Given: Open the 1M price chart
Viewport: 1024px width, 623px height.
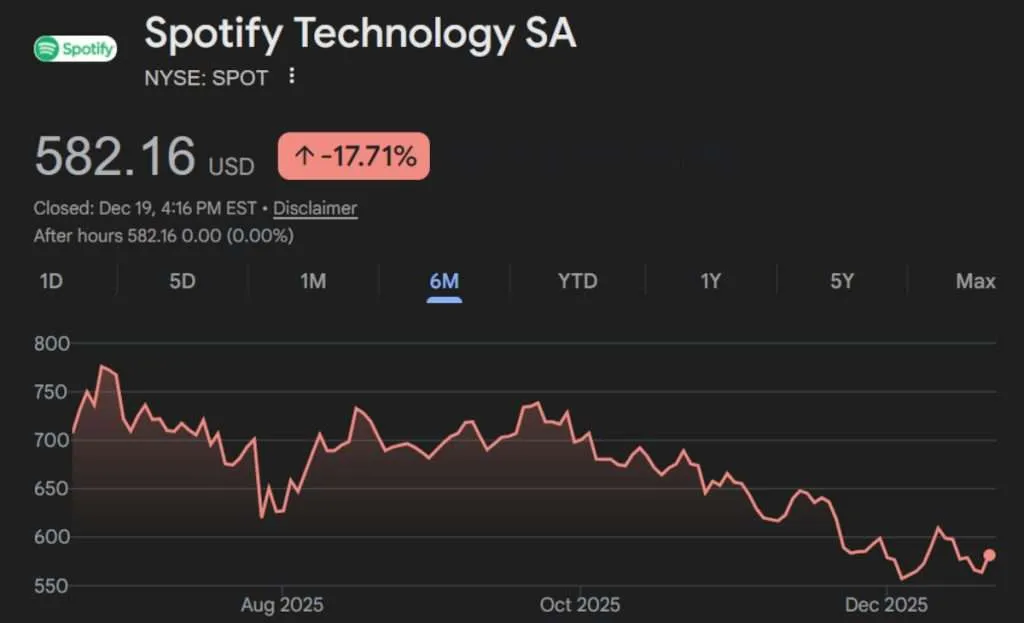Looking at the screenshot, I should click(x=312, y=282).
